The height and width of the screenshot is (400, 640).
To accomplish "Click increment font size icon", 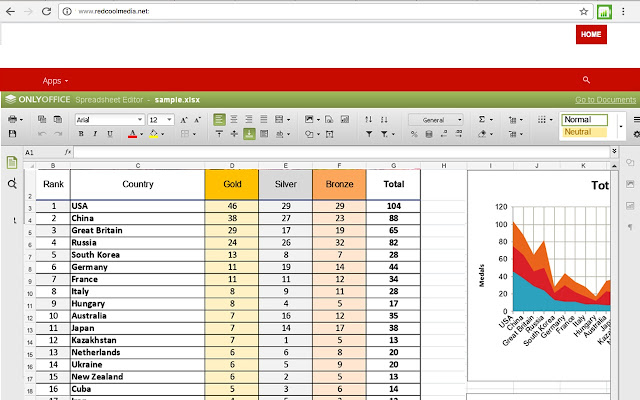I will (x=183, y=119).
